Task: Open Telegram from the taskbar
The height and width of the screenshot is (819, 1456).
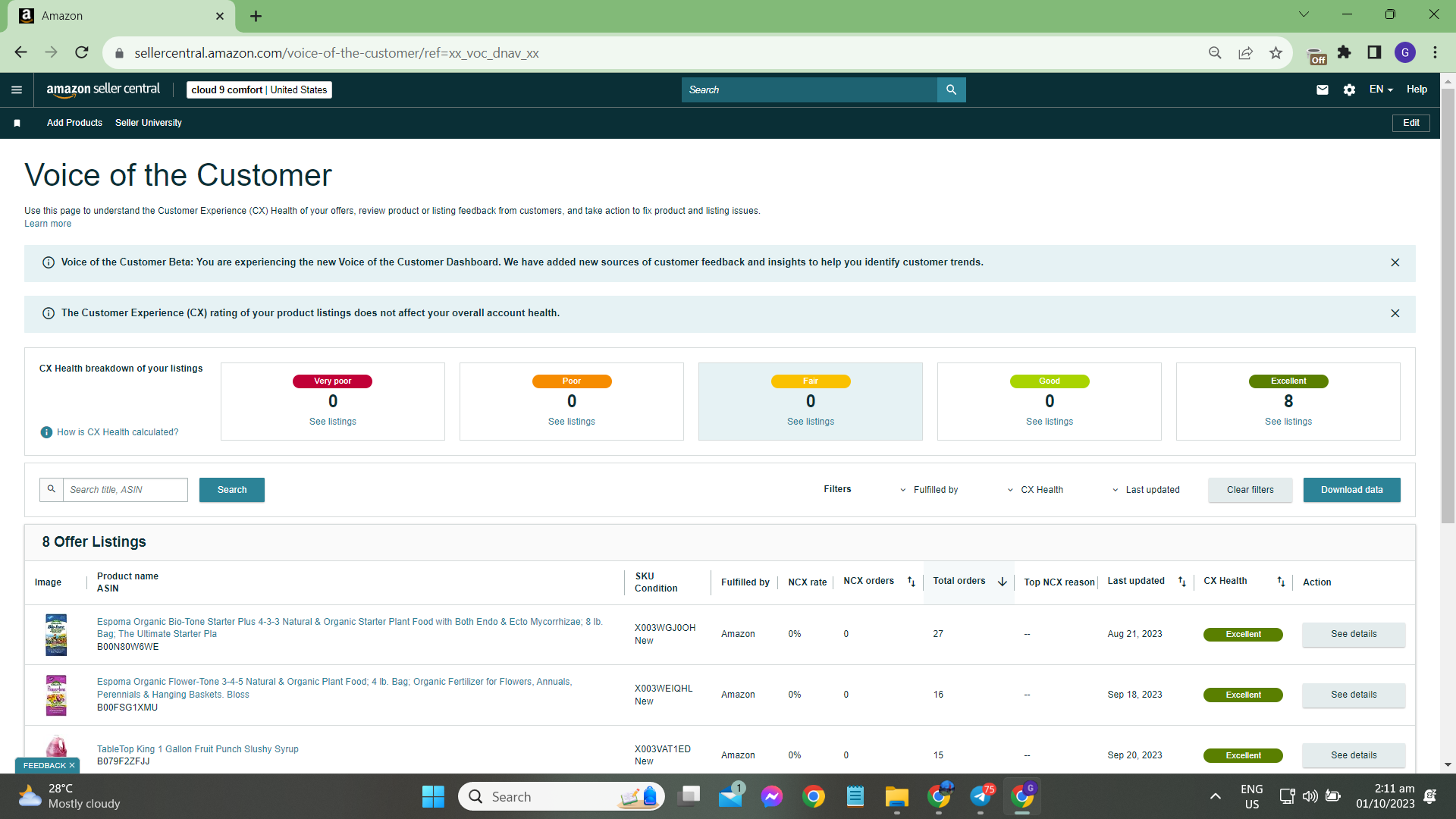Action: [981, 796]
